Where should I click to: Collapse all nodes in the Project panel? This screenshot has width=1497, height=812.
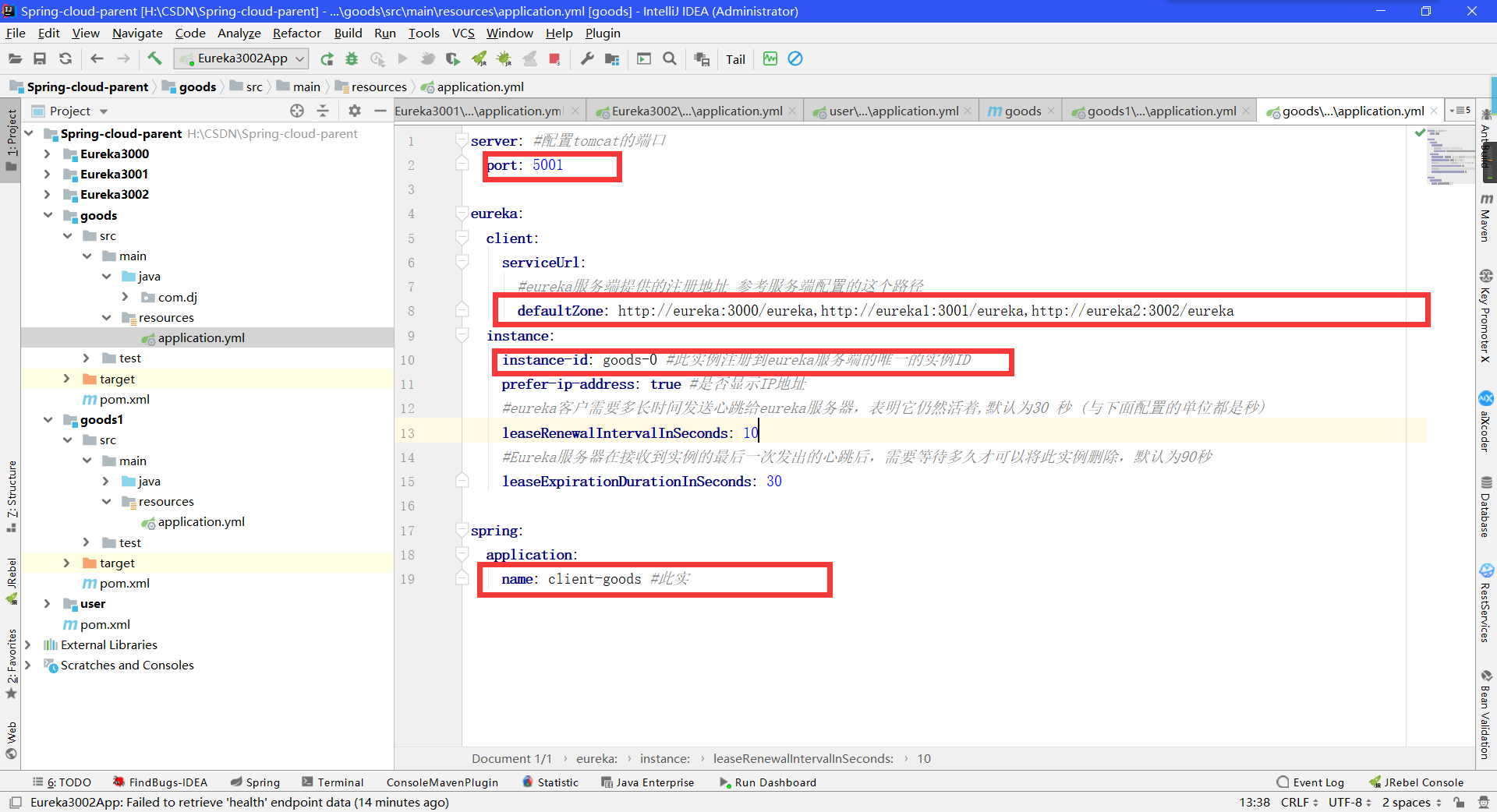click(x=323, y=111)
